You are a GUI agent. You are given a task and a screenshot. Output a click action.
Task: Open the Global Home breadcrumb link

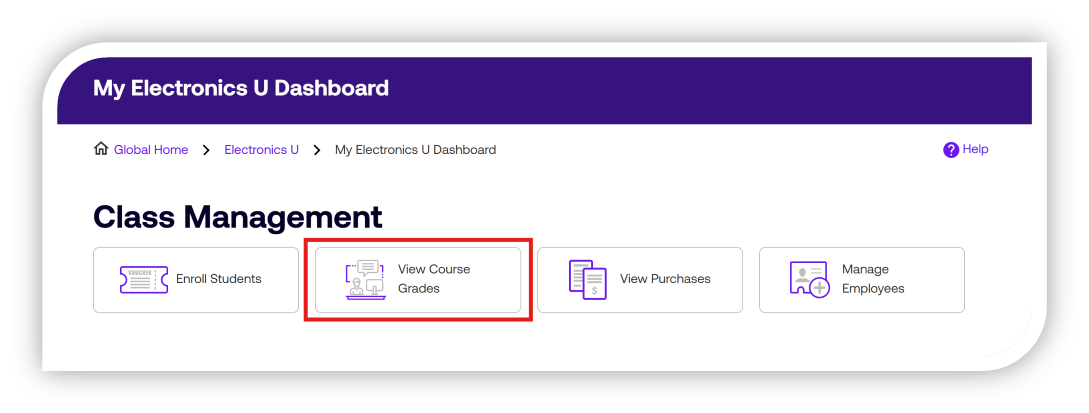click(151, 150)
